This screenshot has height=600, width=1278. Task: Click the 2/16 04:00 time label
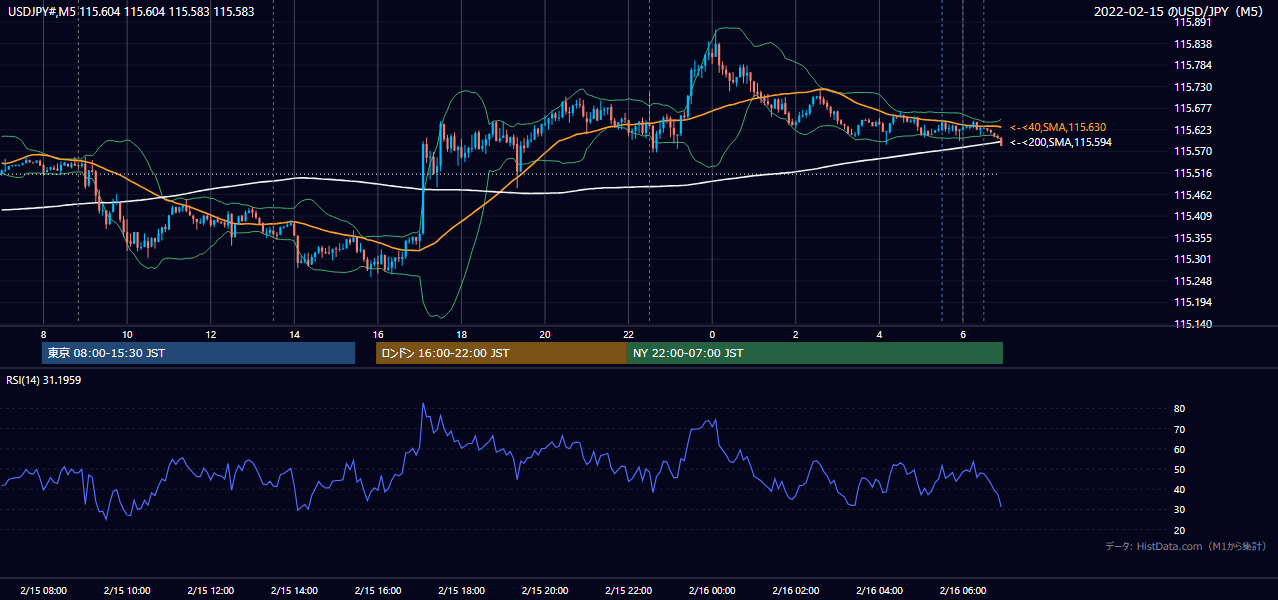point(879,590)
